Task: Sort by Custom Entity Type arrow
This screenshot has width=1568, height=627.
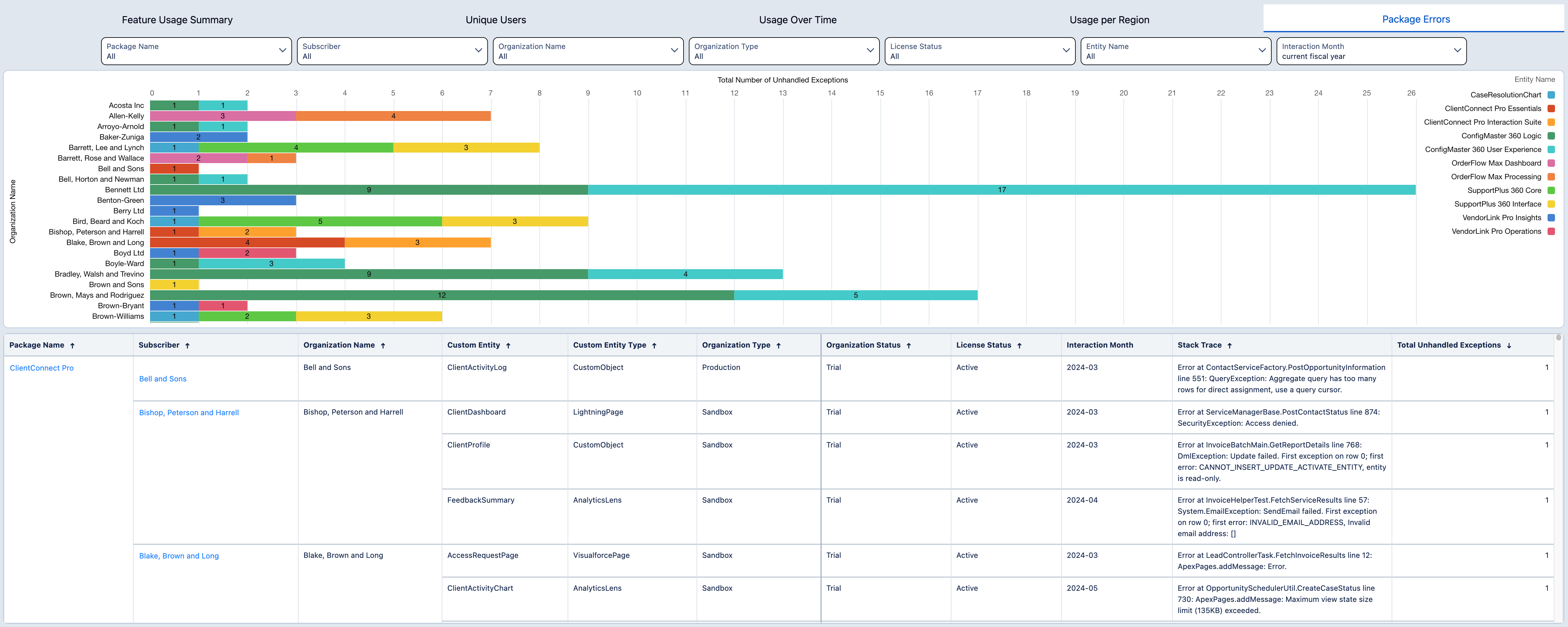Action: 654,346
